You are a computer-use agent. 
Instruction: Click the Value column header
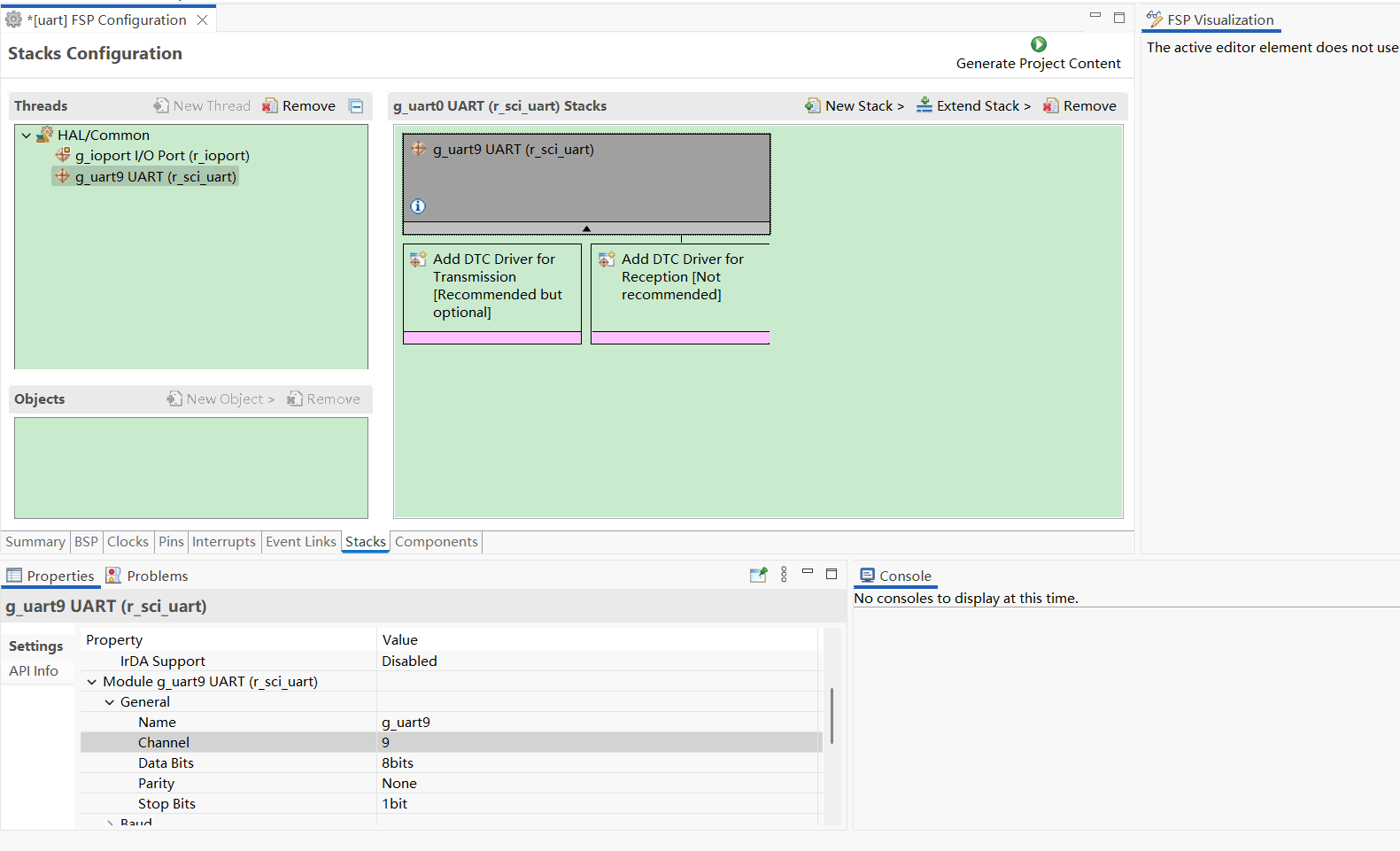400,640
